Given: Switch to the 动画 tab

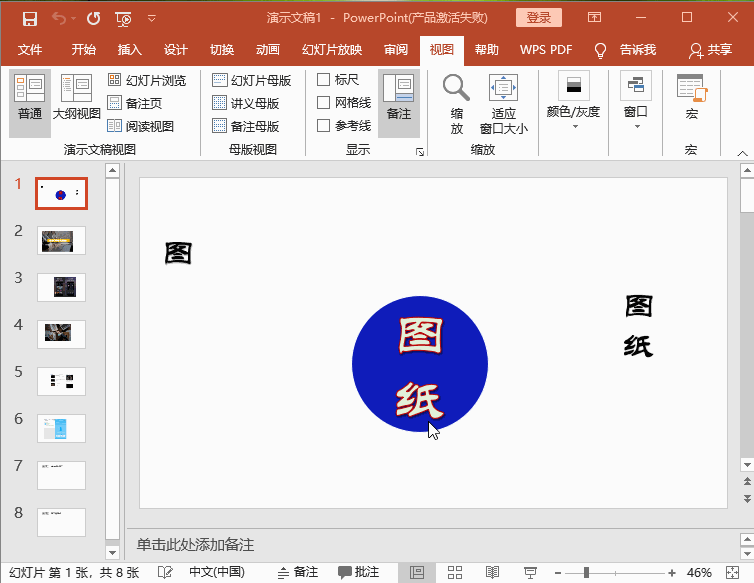Looking at the screenshot, I should tap(268, 50).
